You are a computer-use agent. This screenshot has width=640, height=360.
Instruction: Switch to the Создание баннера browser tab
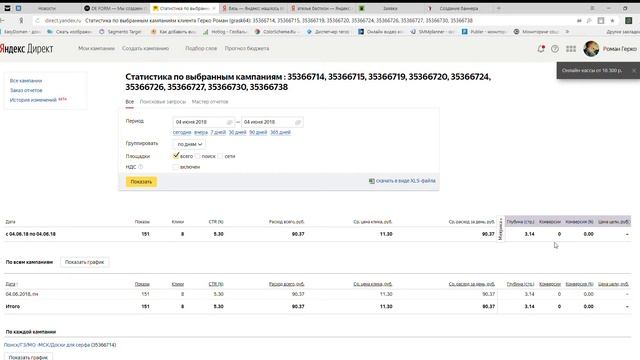[459, 8]
